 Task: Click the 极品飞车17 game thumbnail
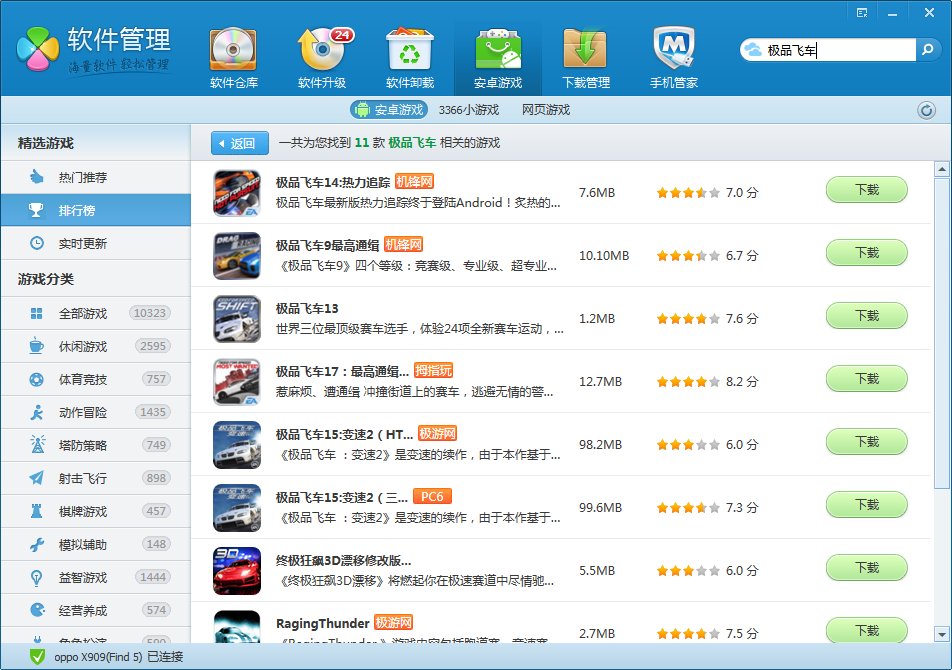237,382
